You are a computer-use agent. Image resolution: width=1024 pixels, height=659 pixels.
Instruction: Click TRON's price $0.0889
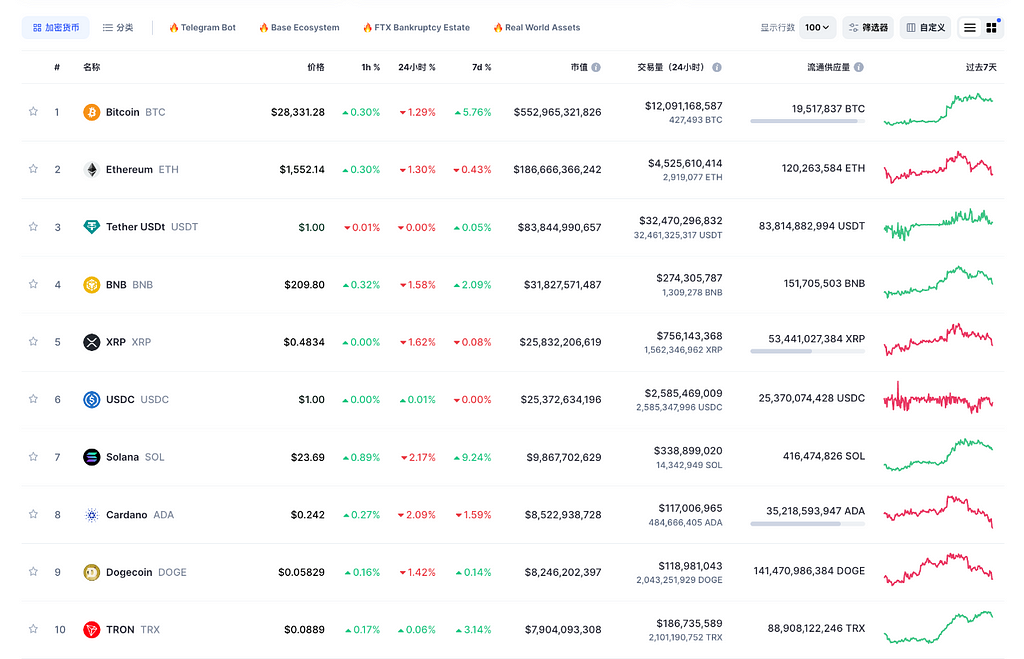304,630
